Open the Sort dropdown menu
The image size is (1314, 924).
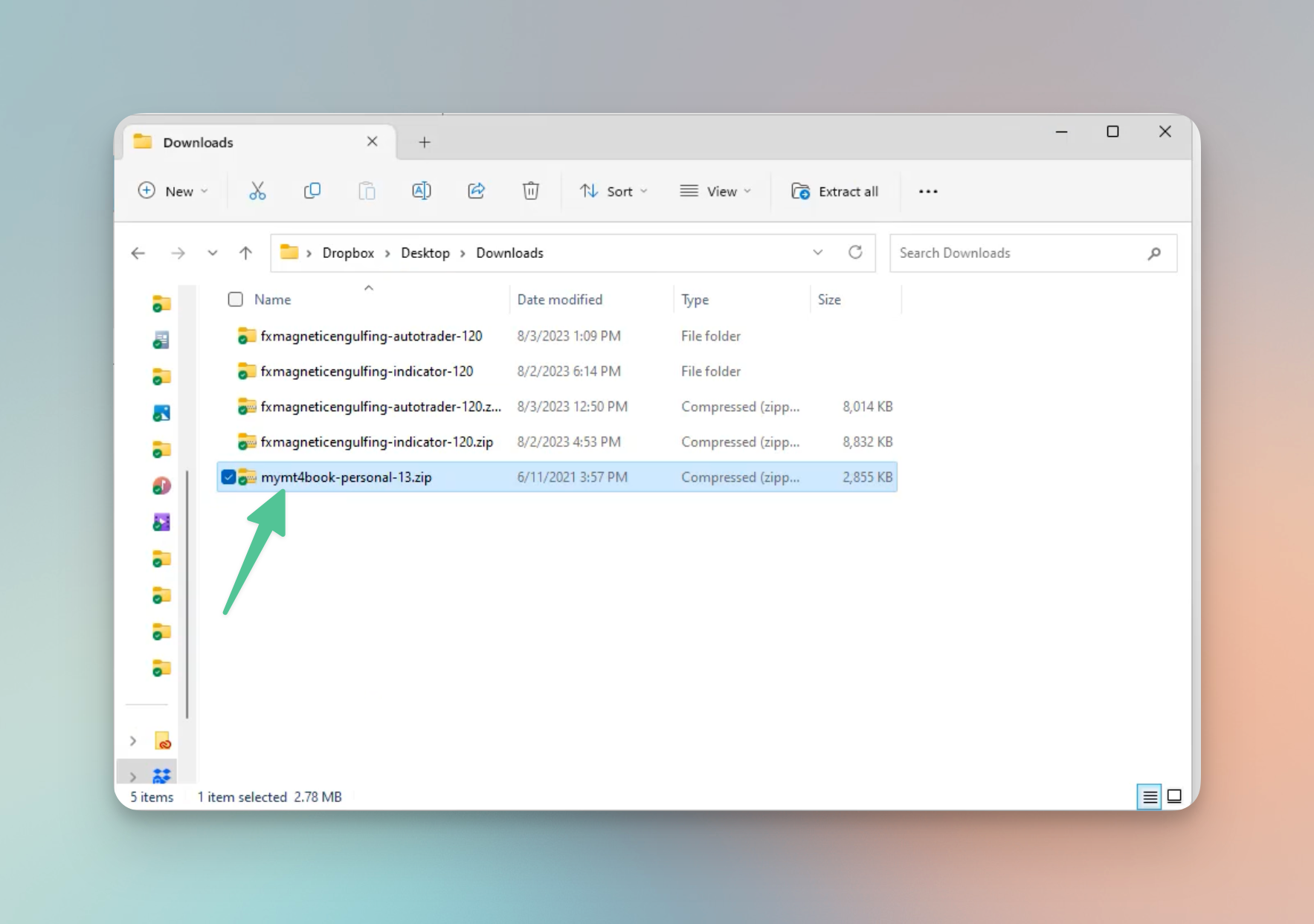click(x=613, y=191)
